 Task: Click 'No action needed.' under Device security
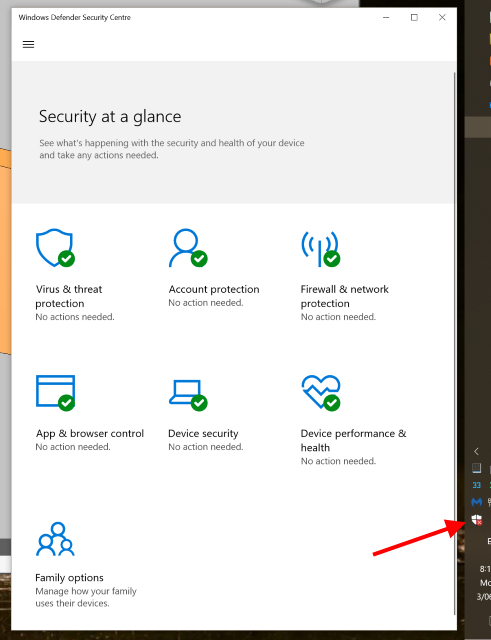(206, 447)
